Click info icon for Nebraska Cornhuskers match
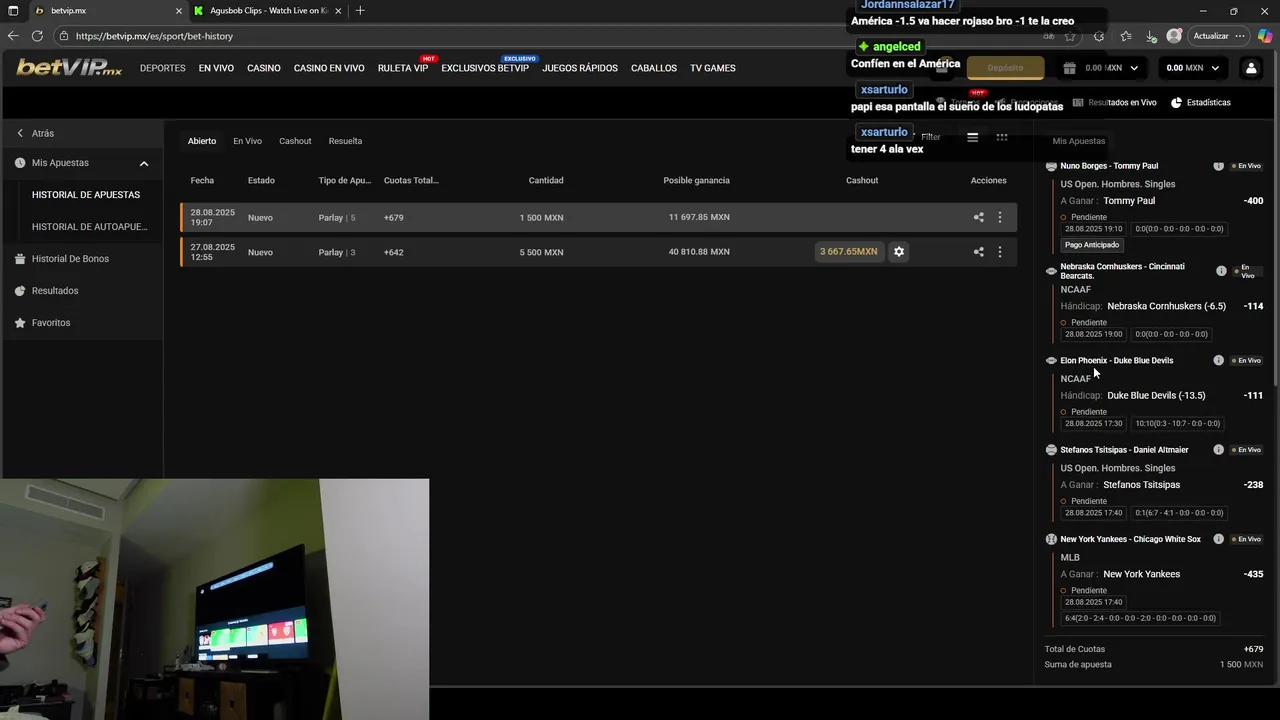The image size is (1280, 720). [1221, 271]
